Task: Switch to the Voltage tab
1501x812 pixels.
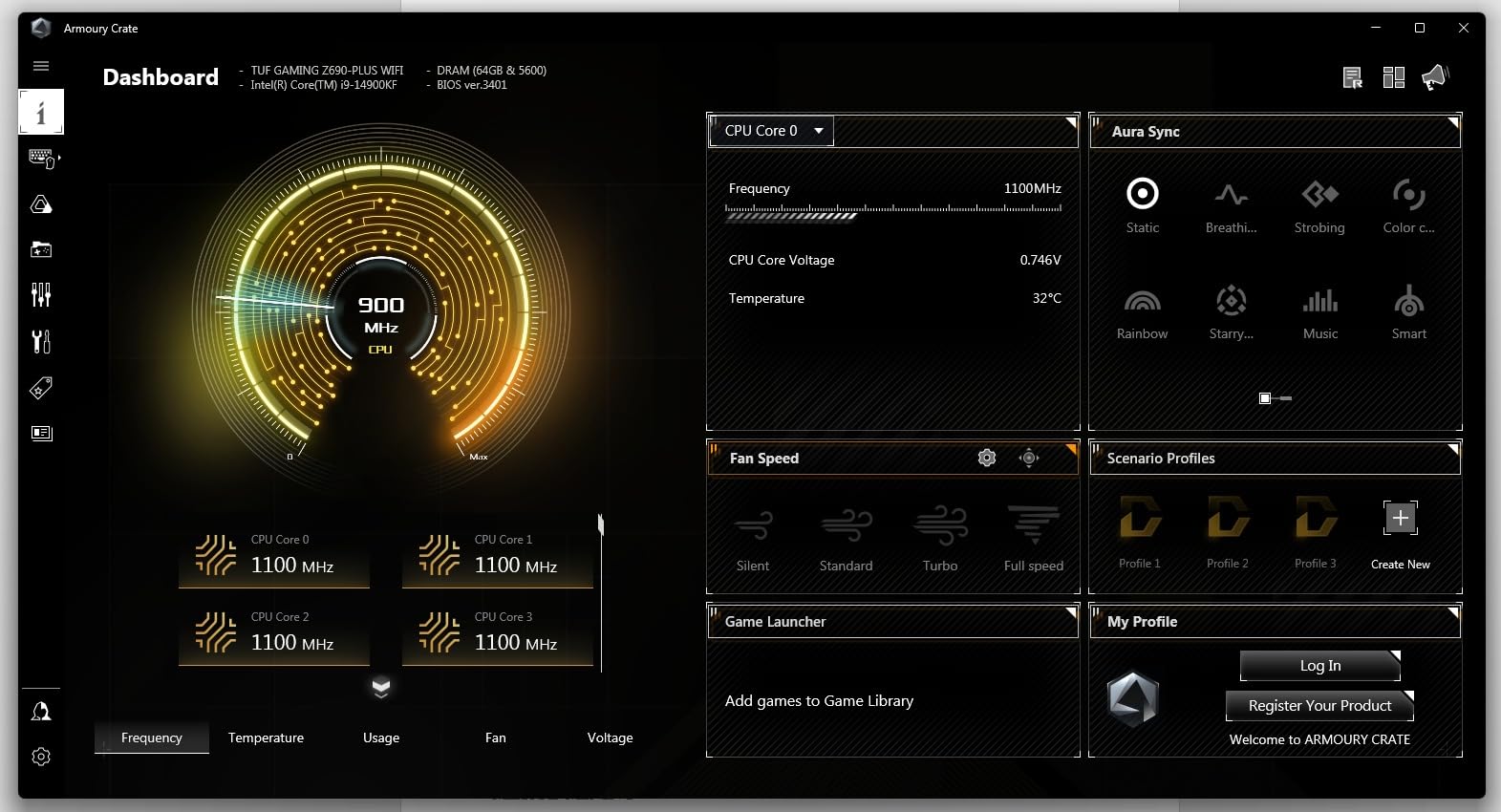Action: tap(610, 737)
